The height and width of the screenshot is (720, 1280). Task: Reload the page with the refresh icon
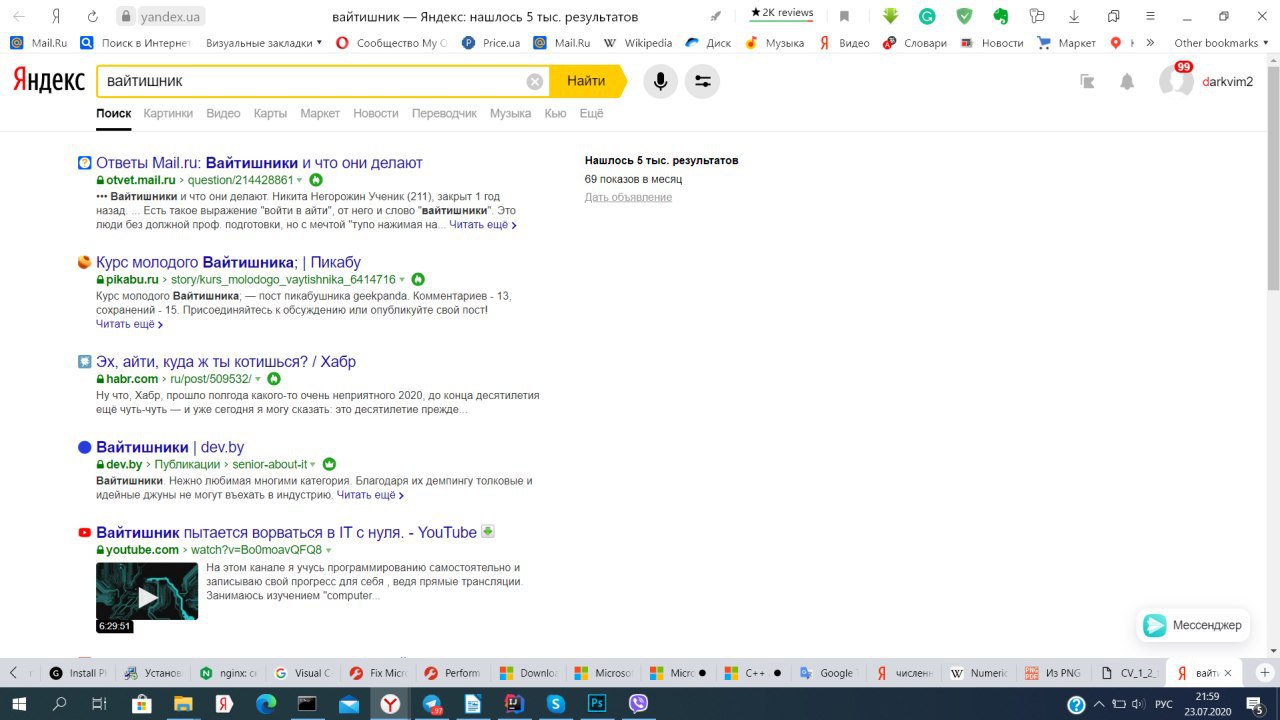93,16
